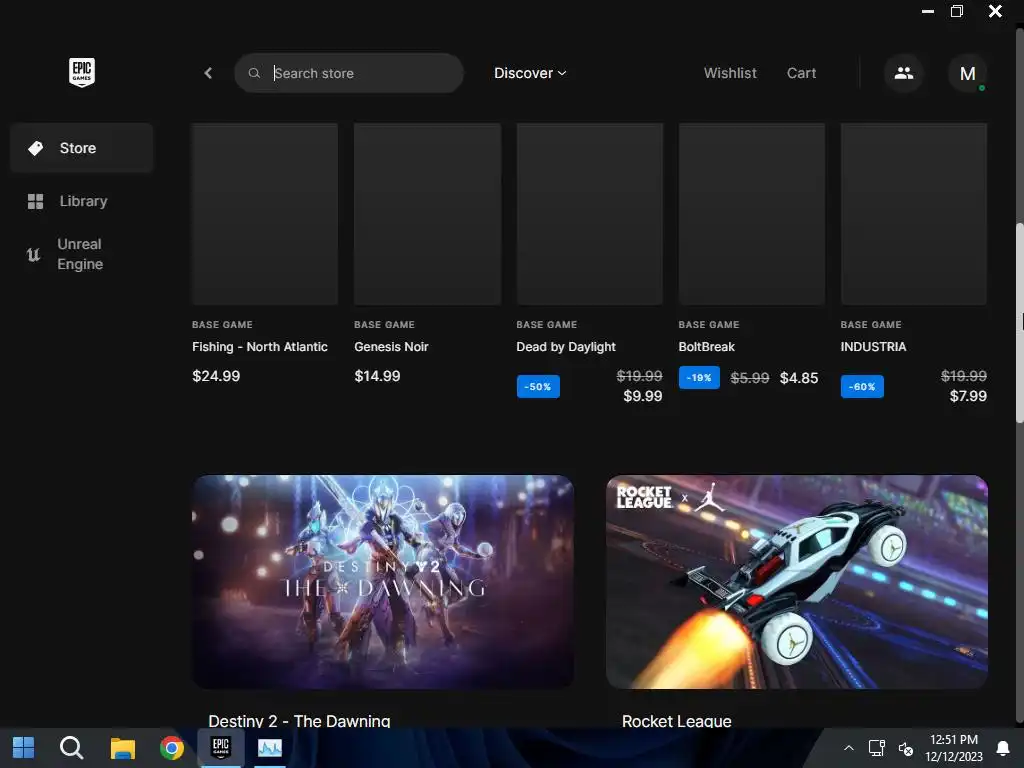Click the $4.85 sale price

[x=799, y=378]
